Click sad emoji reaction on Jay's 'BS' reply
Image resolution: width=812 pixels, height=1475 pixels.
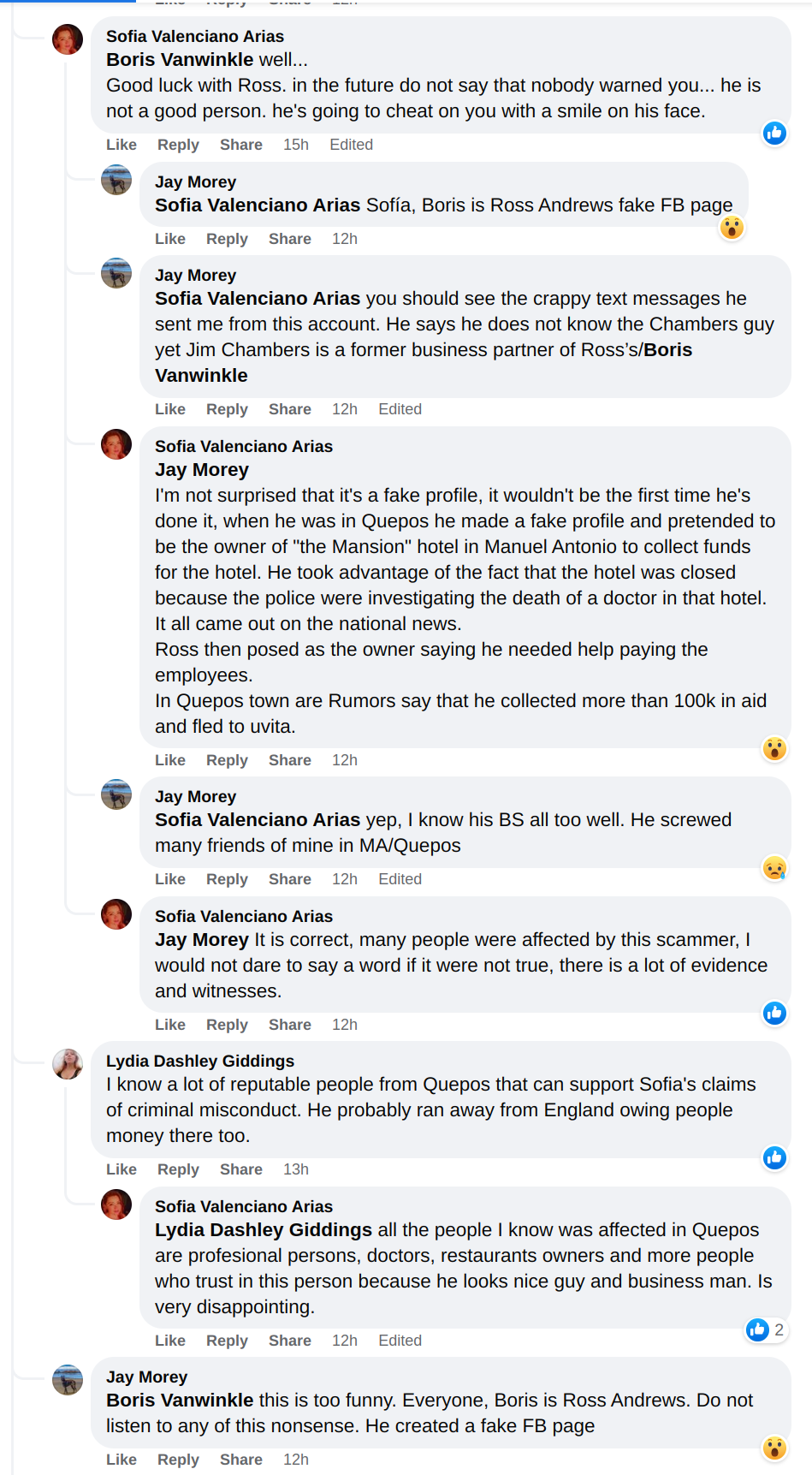(x=774, y=868)
